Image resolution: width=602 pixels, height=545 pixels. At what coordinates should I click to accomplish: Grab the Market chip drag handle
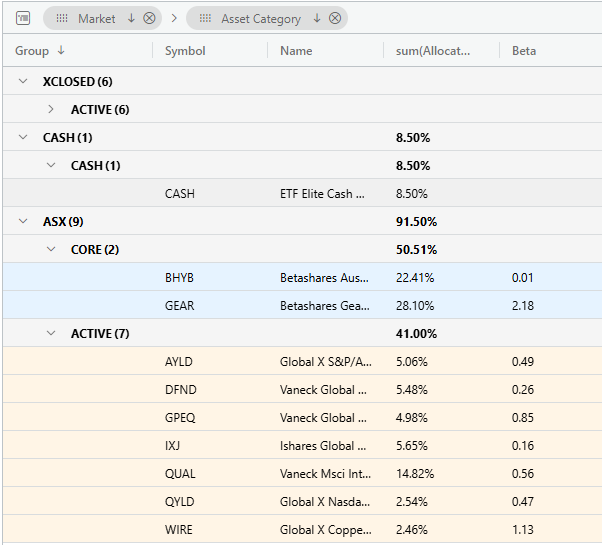[x=62, y=18]
